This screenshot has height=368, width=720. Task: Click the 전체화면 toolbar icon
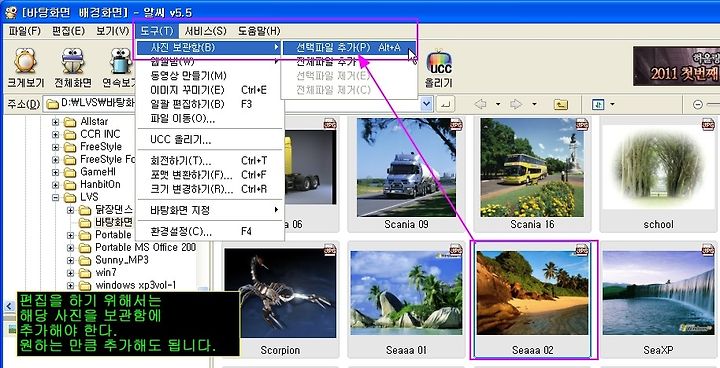73,67
